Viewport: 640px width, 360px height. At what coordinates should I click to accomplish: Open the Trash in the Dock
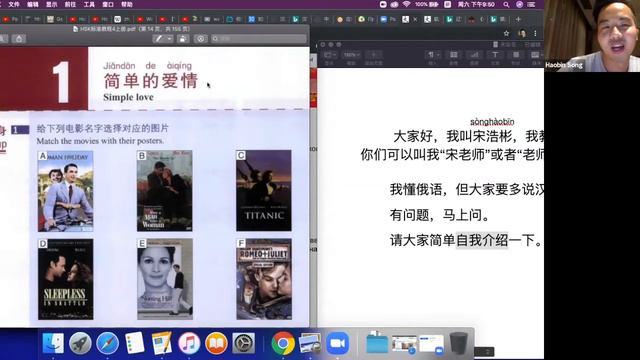pyautogui.click(x=458, y=343)
